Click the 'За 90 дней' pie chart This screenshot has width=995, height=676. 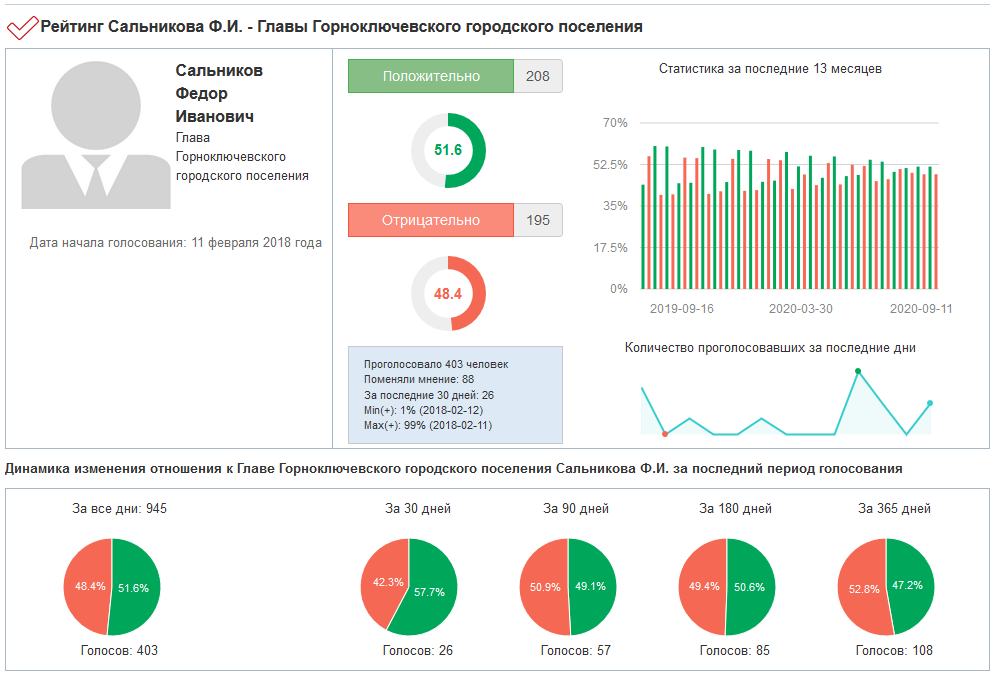pos(568,587)
